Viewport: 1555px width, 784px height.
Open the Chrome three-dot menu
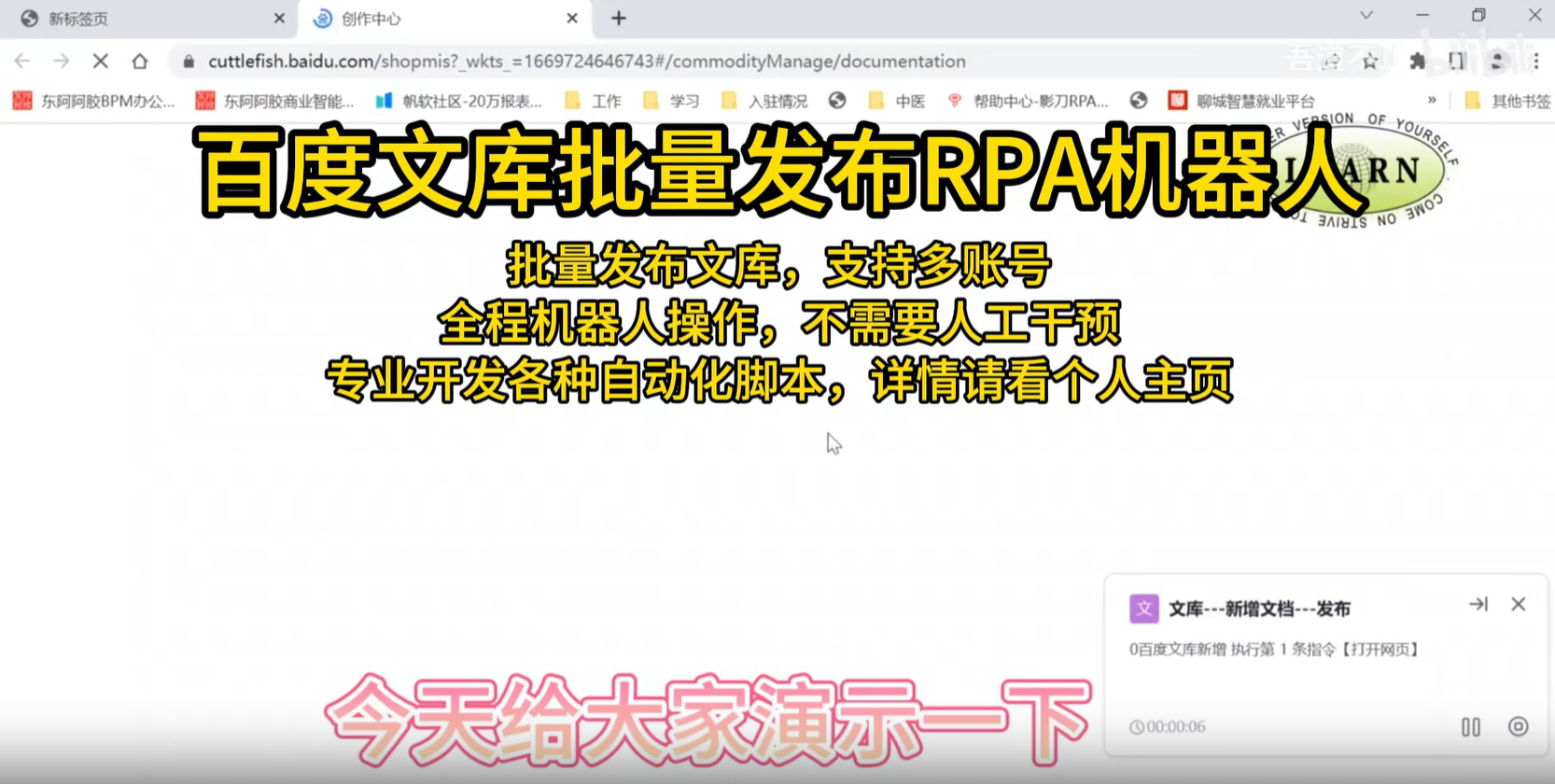(1536, 61)
